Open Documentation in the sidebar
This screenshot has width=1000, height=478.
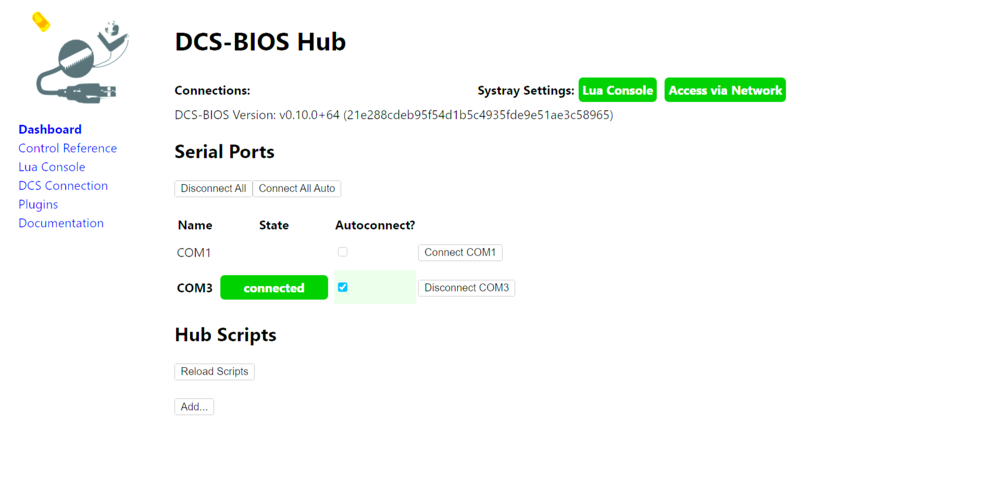tap(61, 223)
